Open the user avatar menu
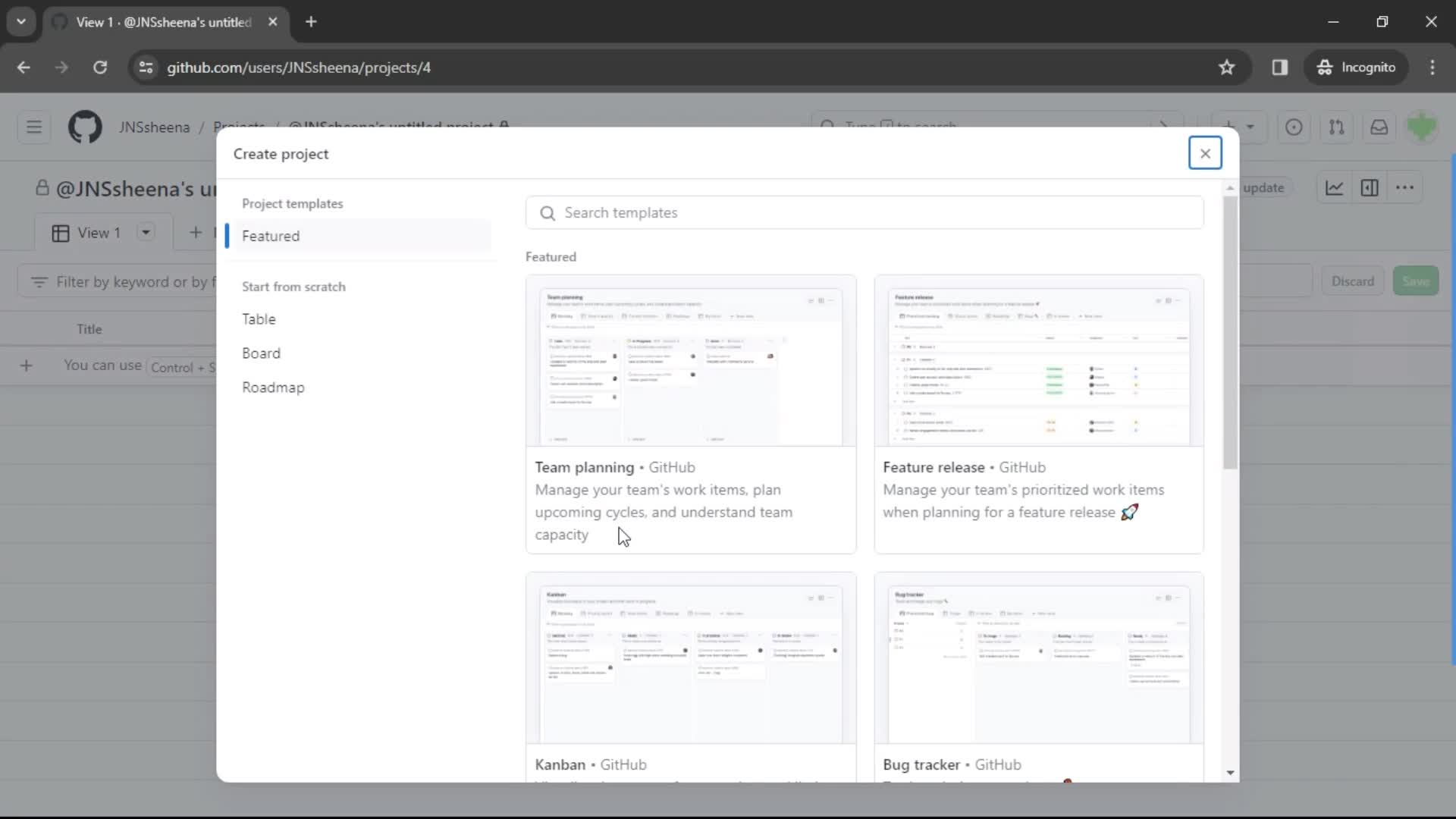The height and width of the screenshot is (819, 1456). point(1421,127)
